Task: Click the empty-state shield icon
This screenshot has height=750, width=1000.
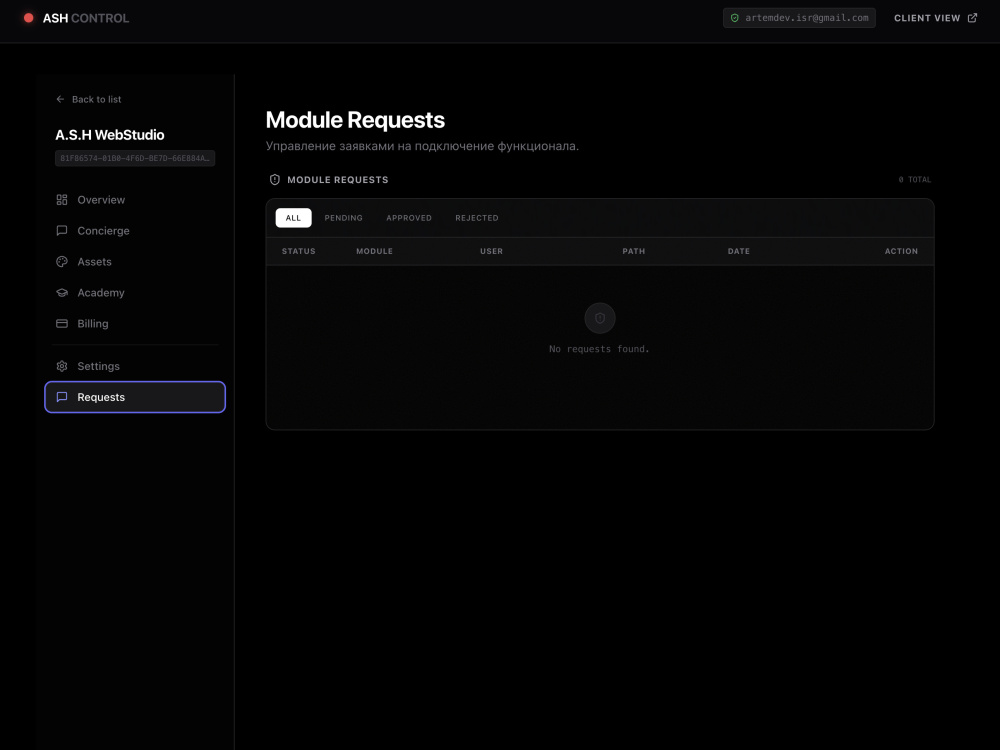Action: (x=600, y=318)
